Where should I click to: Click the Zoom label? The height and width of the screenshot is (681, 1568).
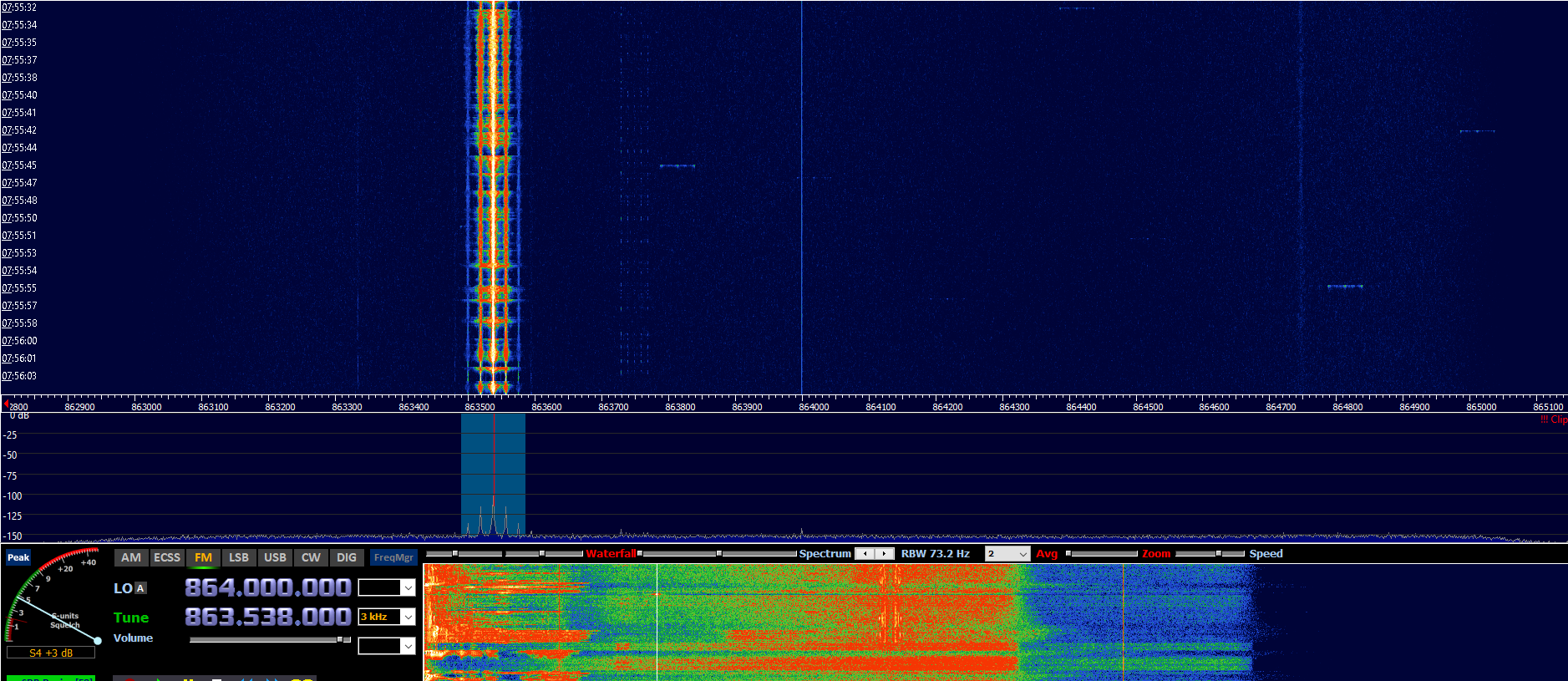(1156, 554)
